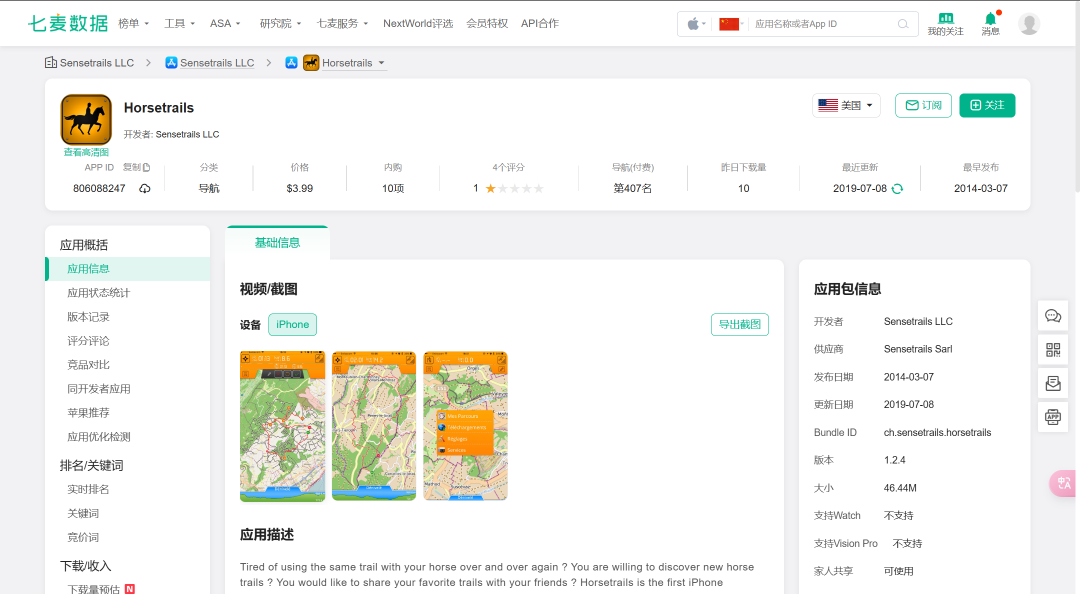Open the APP download floating icon
The height and width of the screenshot is (594, 1080).
(1053, 417)
